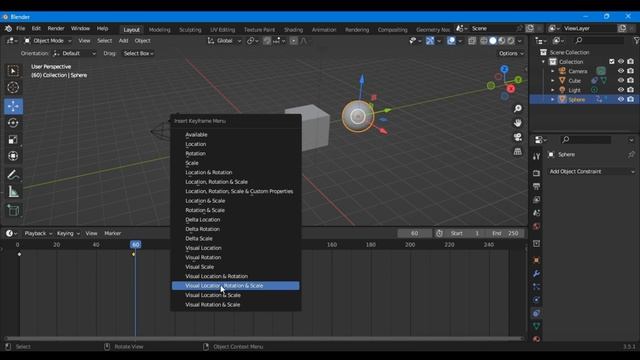Hide the Cube in viewport
The image size is (640, 360).
click(x=621, y=80)
